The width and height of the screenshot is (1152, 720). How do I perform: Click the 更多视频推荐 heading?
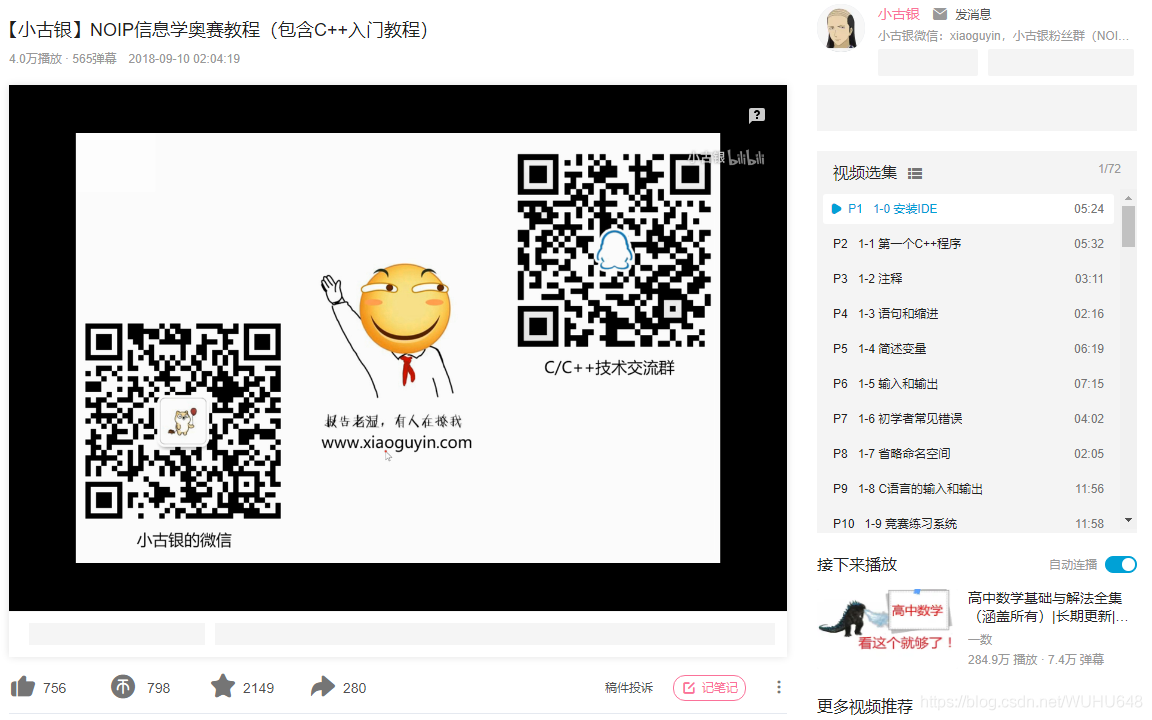coord(865,706)
